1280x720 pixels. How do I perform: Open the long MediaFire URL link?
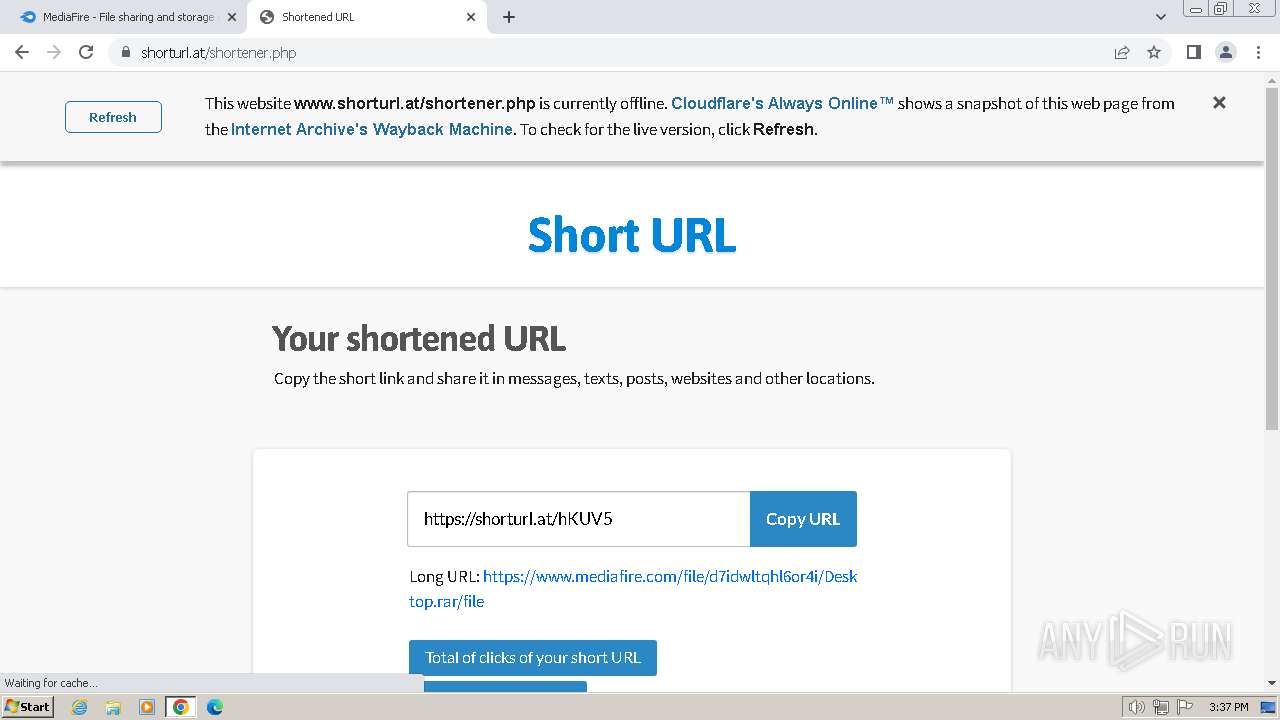coord(633,589)
